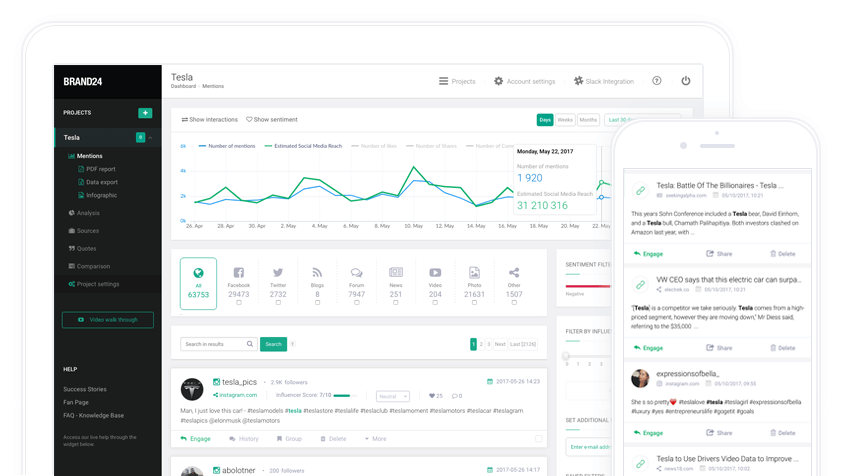
Task: Open PDF report in sidebar
Action: point(97,169)
